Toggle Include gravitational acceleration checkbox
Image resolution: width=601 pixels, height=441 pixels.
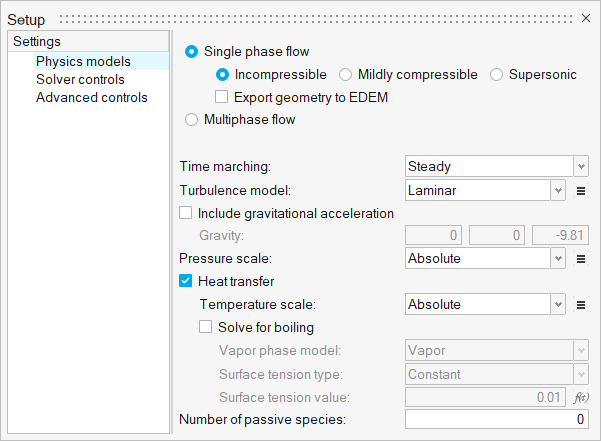[x=185, y=213]
